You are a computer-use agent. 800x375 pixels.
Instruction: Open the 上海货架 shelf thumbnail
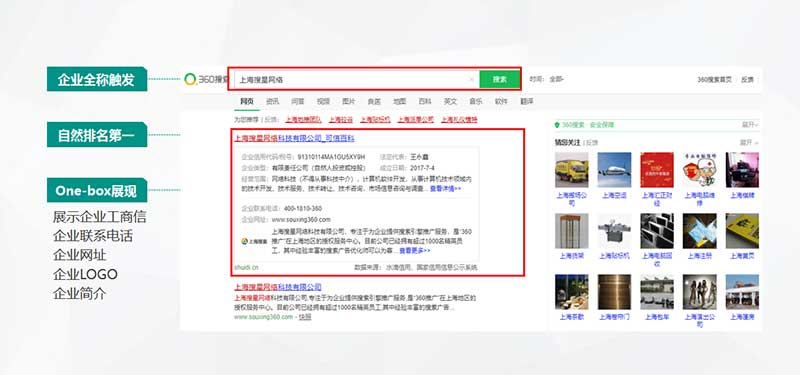571,231
